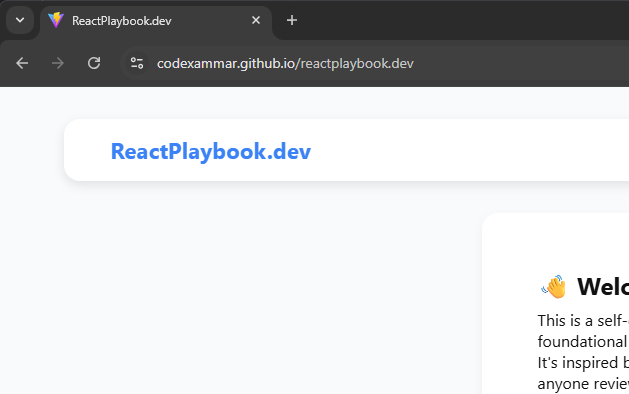Go back to previous page
This screenshot has width=629, height=394.
(22, 63)
